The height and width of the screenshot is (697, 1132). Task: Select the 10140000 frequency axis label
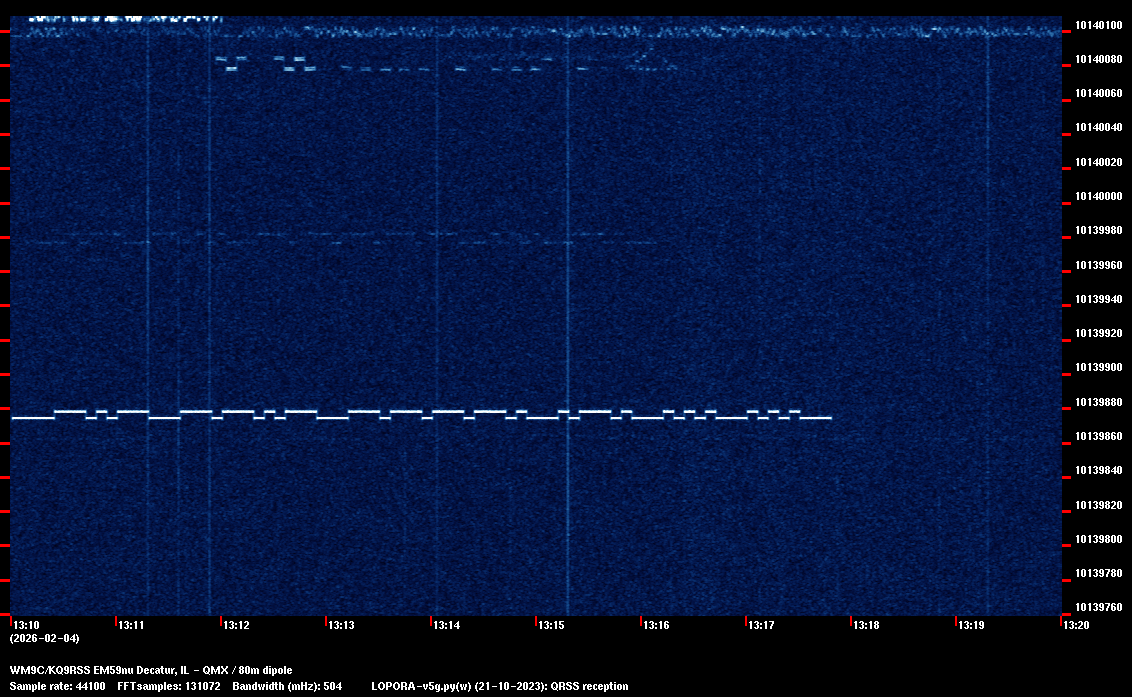coord(1097,196)
